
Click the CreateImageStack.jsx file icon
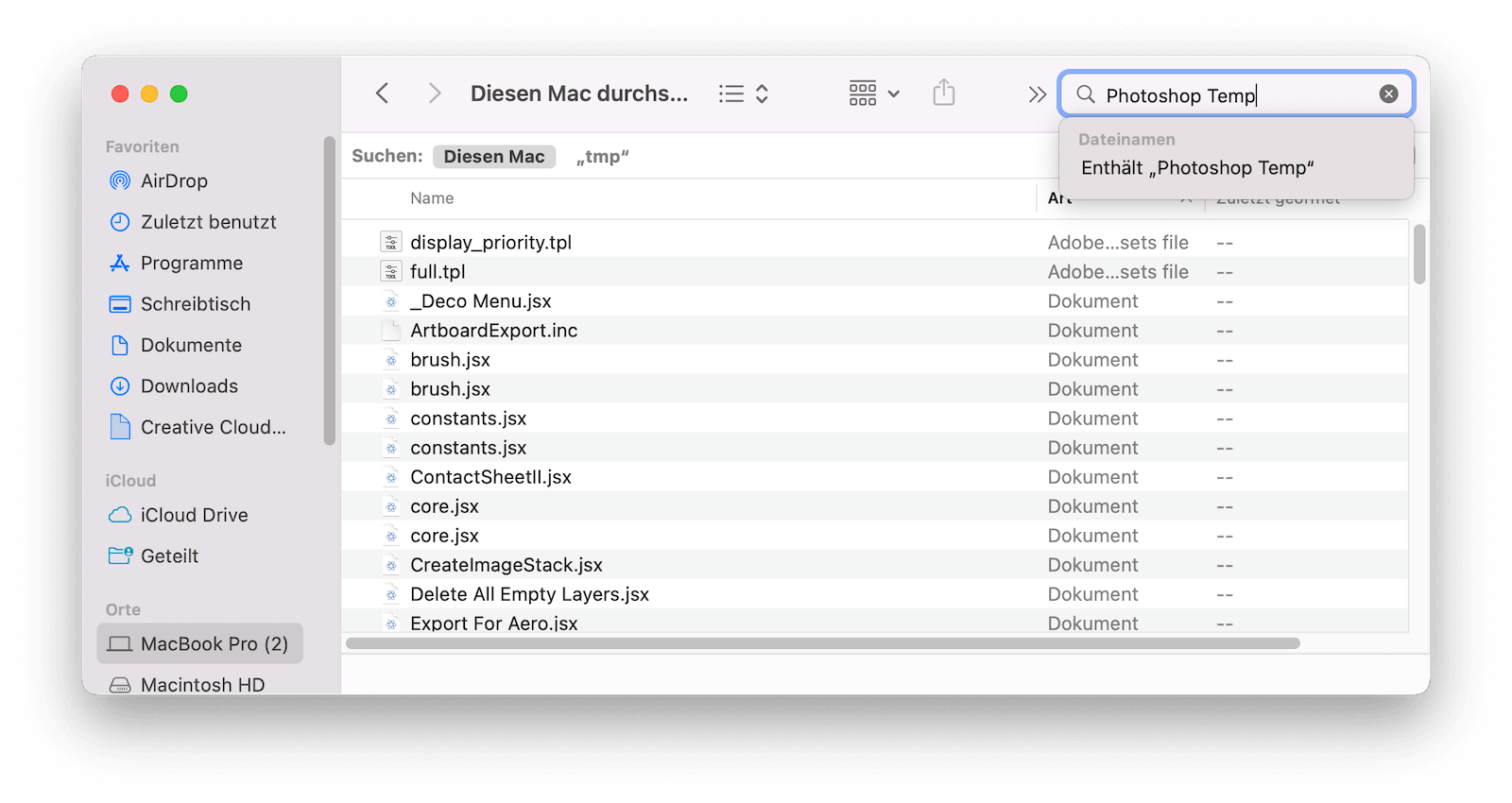click(x=391, y=565)
